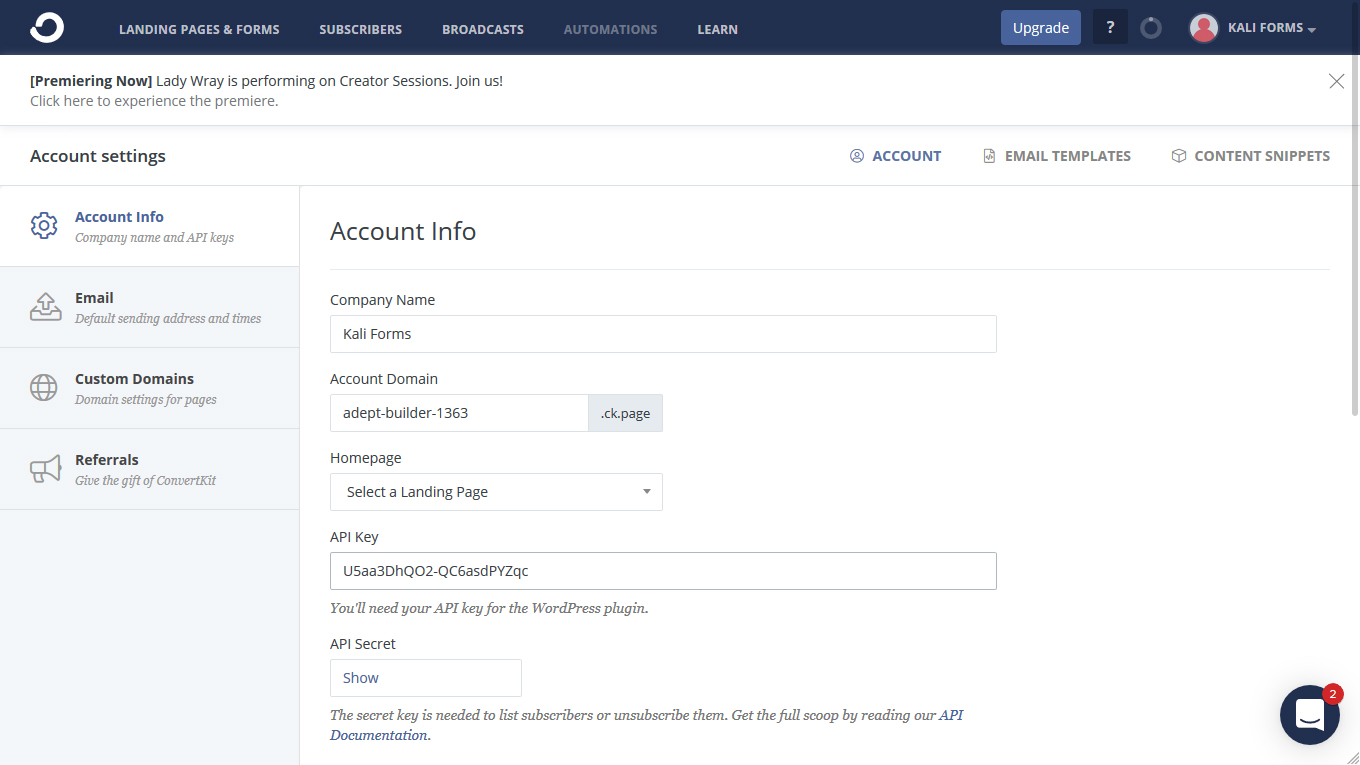Viewport: 1360px width, 765px height.
Task: Click 'The secret key is needed' description
Action: pyautogui.click(x=647, y=725)
